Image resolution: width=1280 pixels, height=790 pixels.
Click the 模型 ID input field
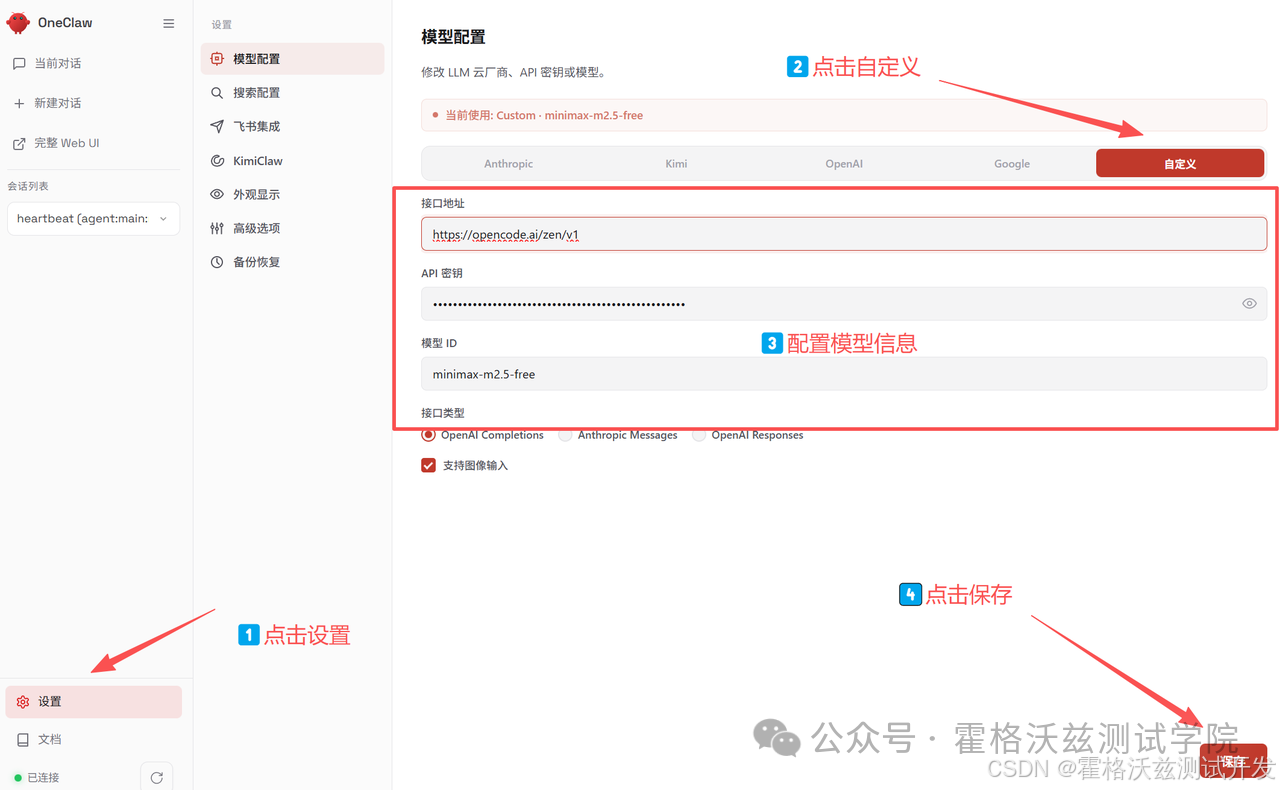(x=844, y=374)
